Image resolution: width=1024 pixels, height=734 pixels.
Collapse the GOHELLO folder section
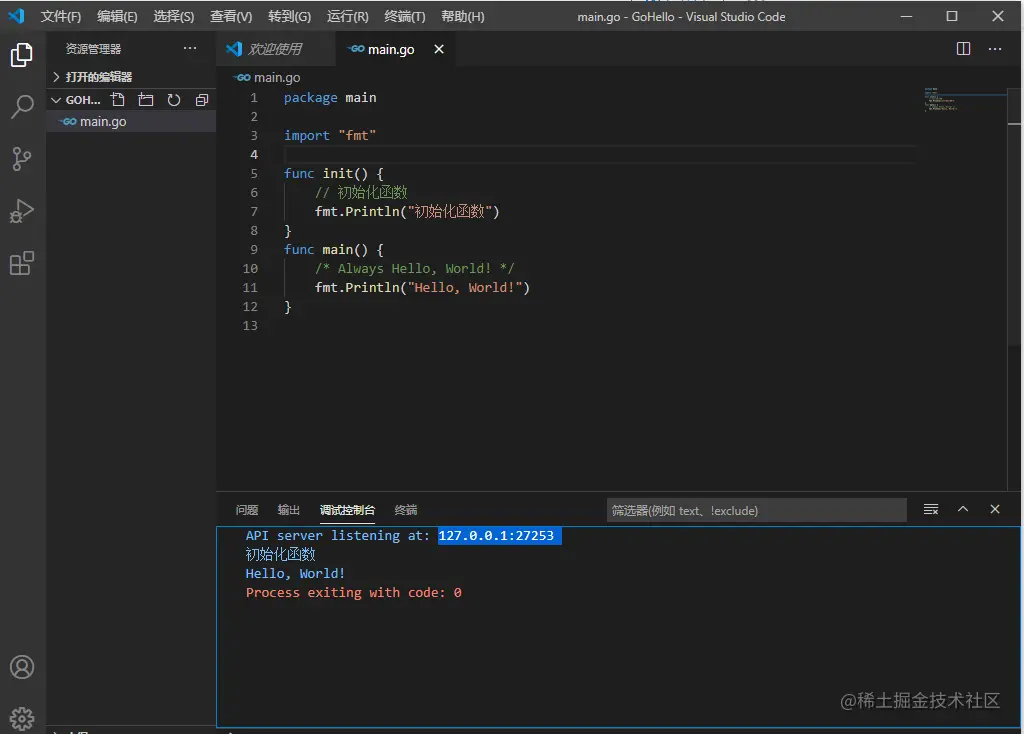pos(82,100)
